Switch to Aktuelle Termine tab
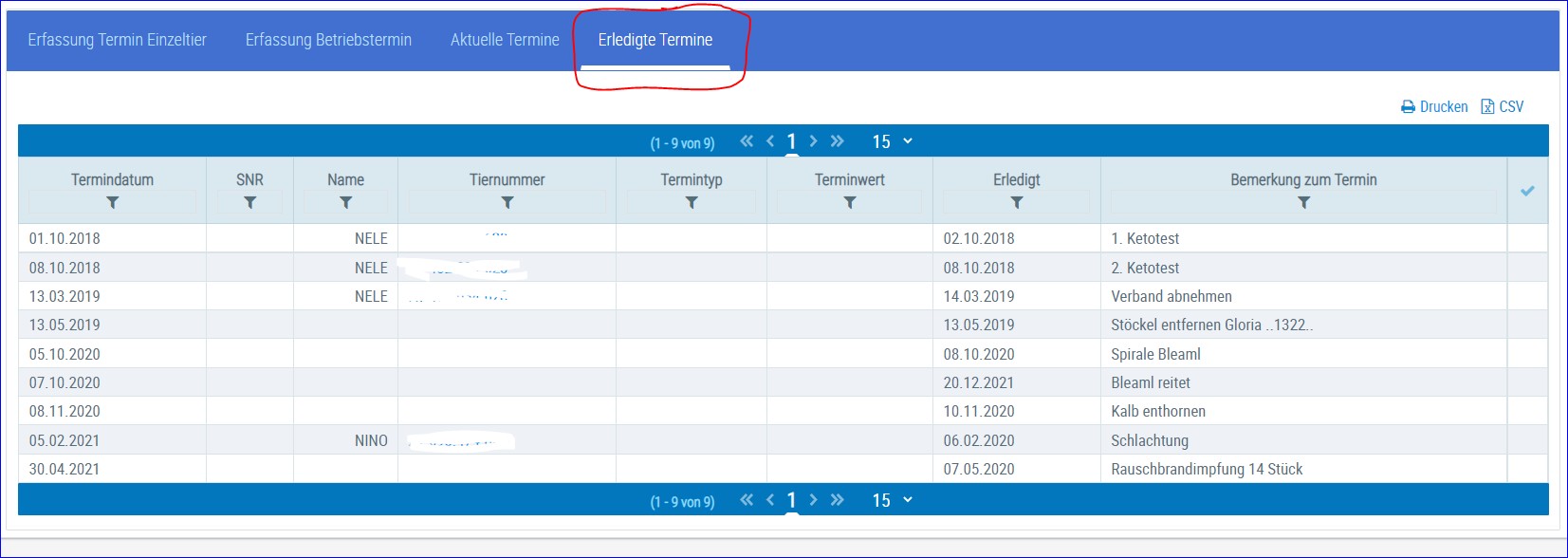The width and height of the screenshot is (1568, 558). point(505,40)
